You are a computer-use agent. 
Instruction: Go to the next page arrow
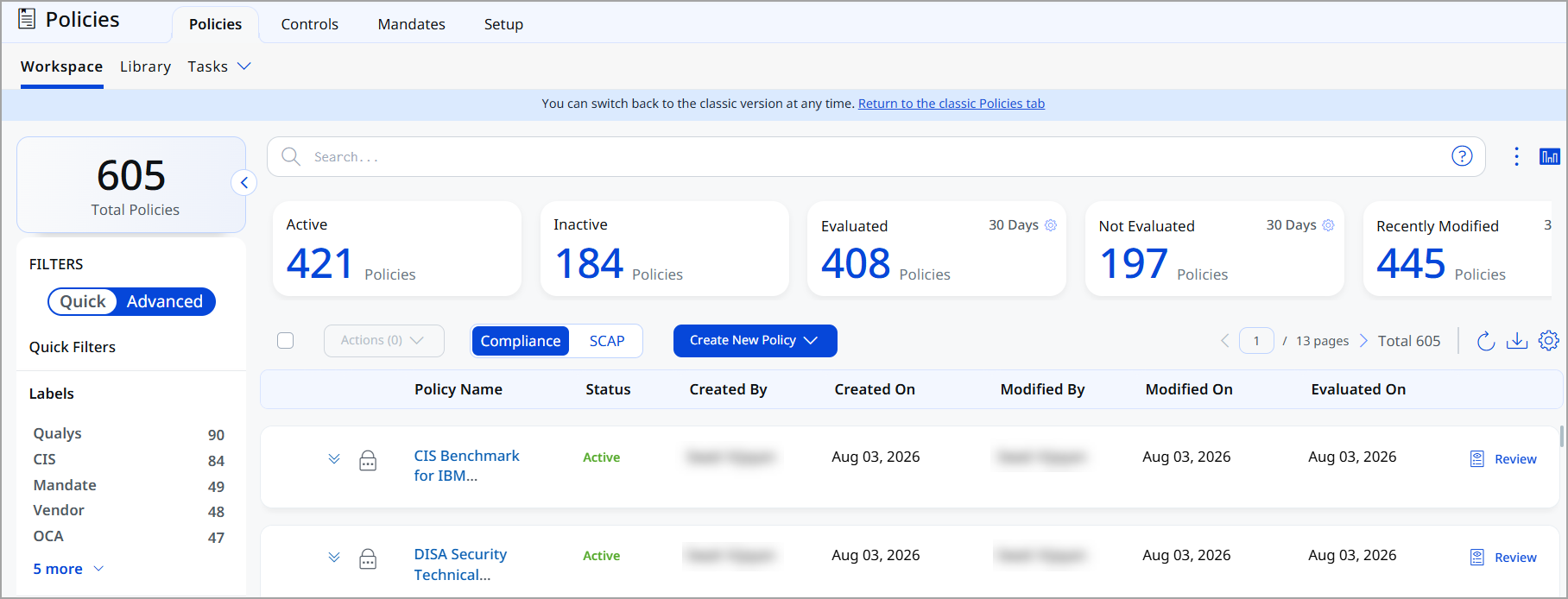tap(1363, 340)
